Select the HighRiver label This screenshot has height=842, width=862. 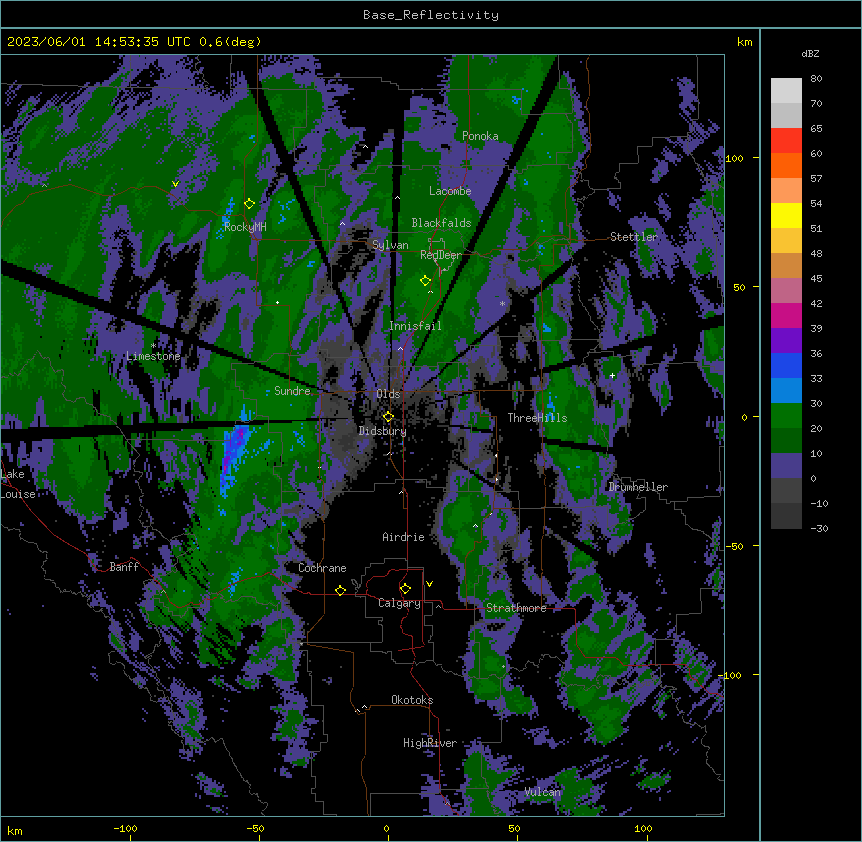430,743
